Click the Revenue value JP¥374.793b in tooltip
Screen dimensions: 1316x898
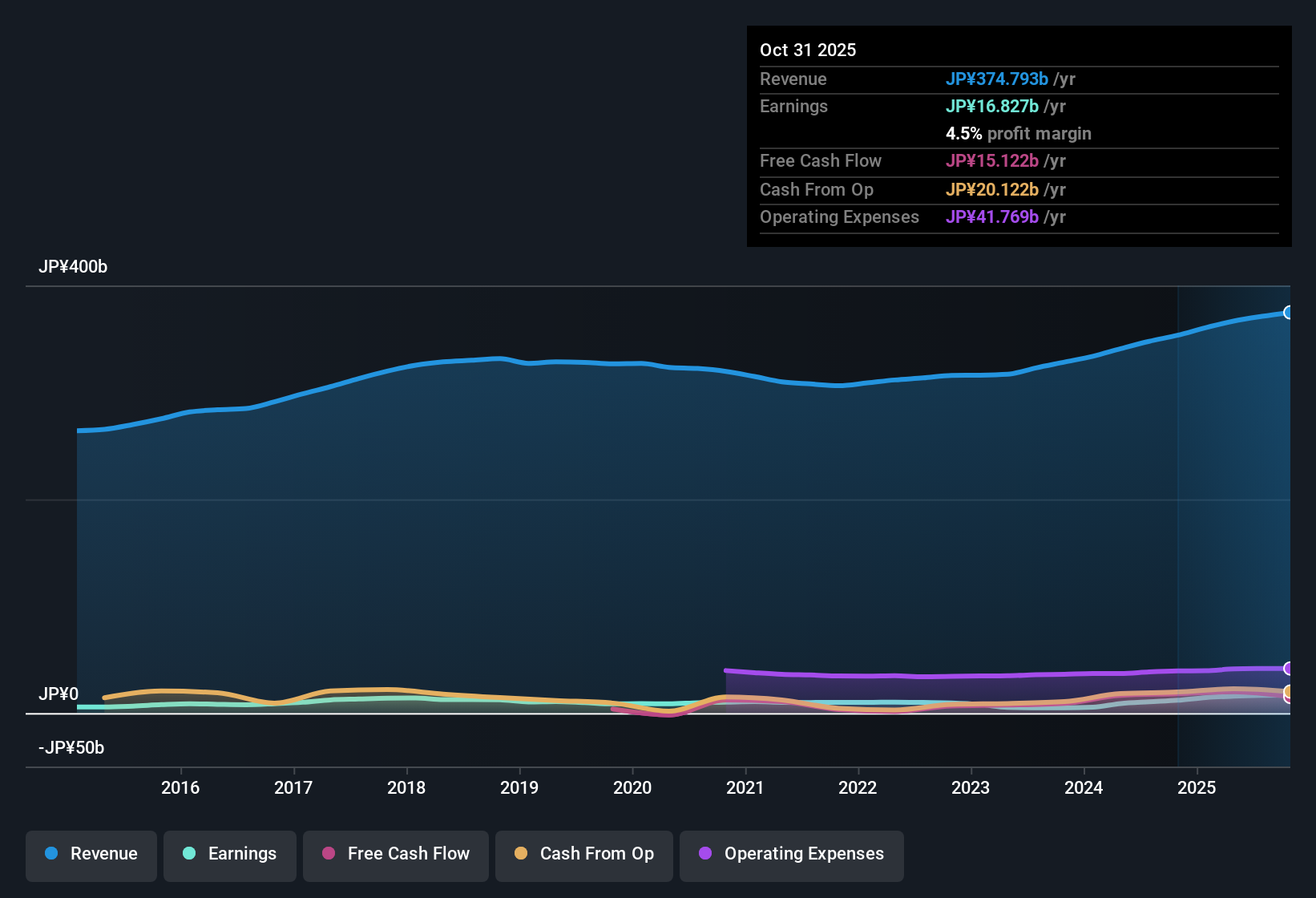tap(998, 79)
